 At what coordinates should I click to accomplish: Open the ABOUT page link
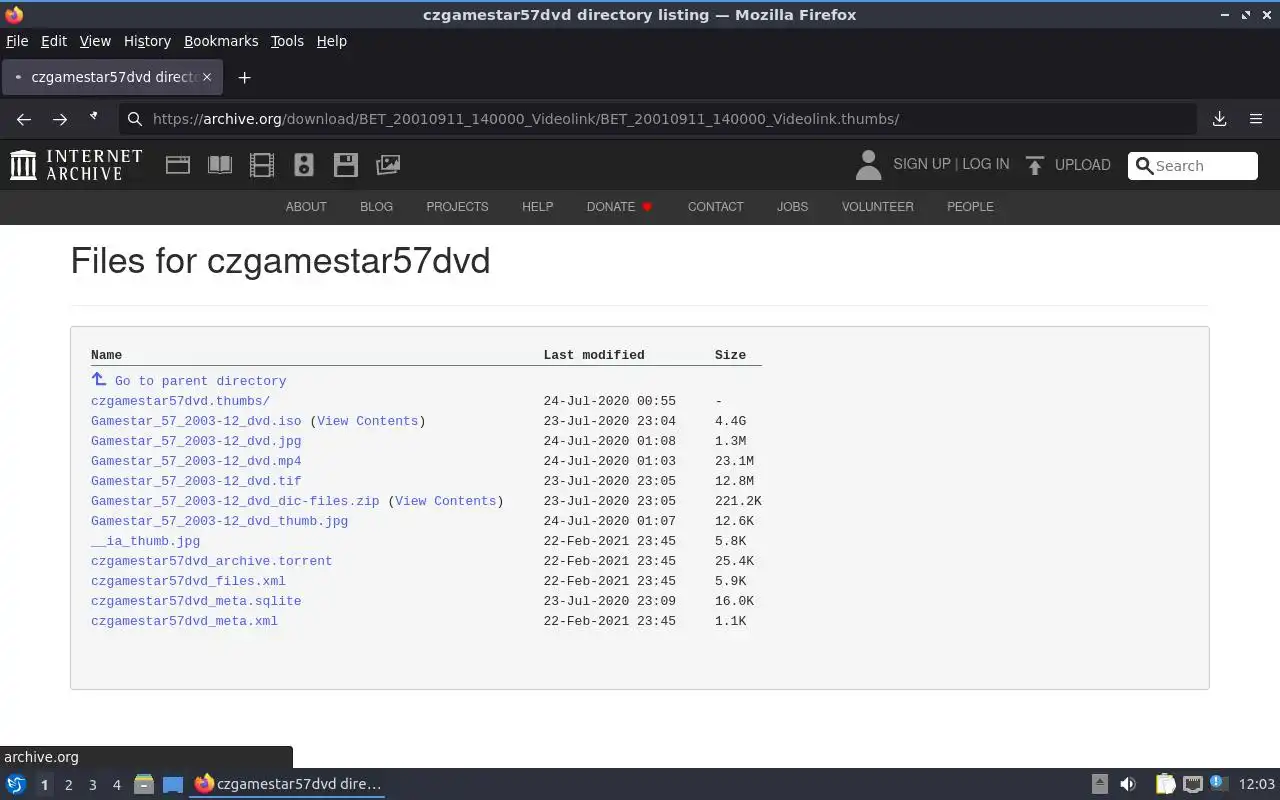[x=306, y=207]
